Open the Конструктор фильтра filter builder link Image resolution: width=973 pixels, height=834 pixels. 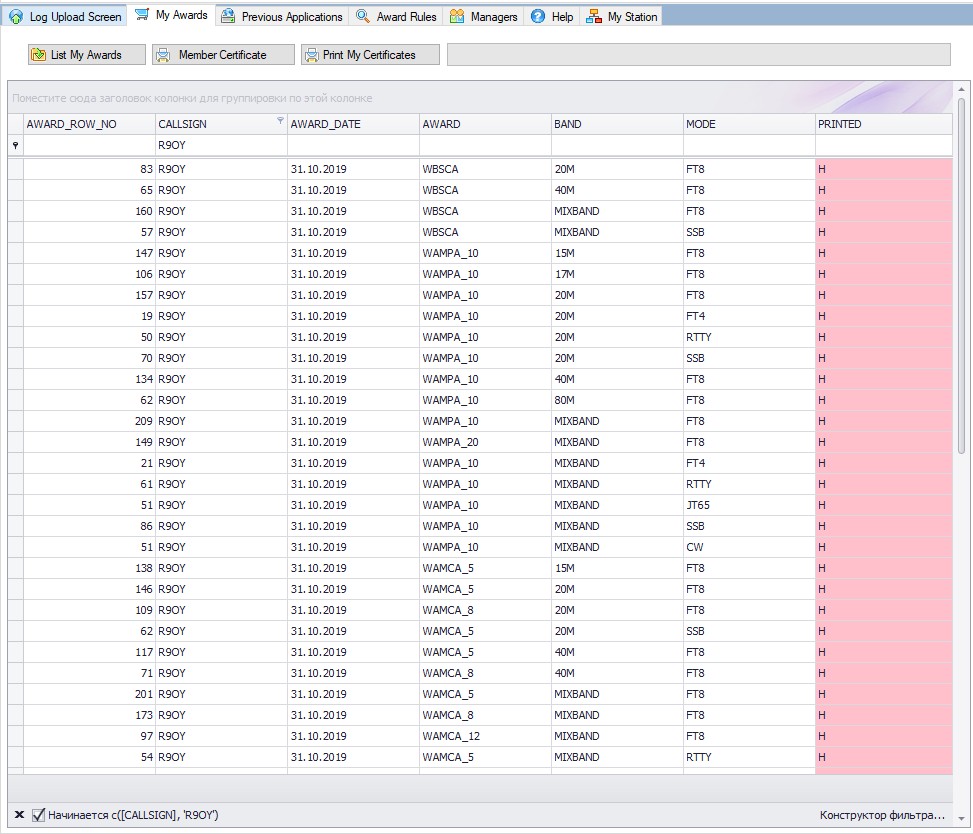coord(882,815)
